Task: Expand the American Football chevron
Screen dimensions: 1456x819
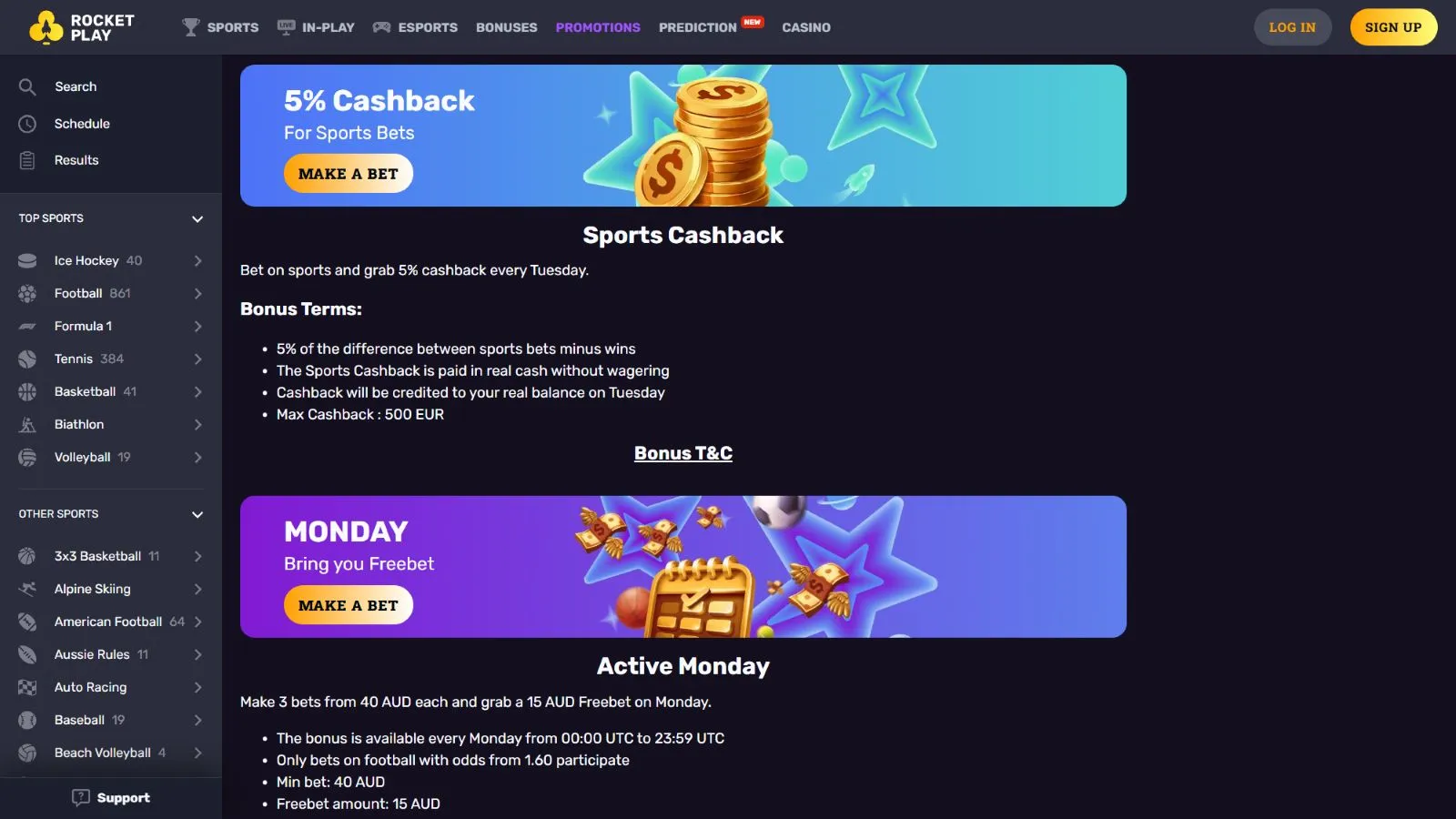Action: (x=197, y=622)
